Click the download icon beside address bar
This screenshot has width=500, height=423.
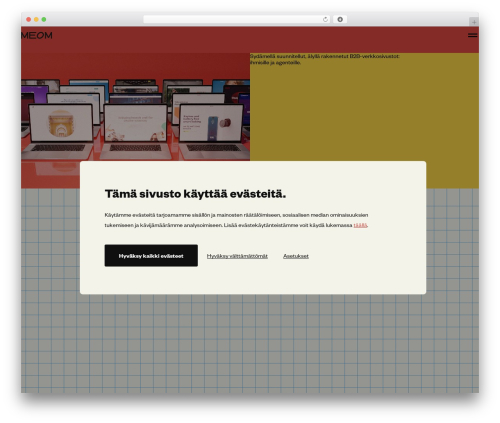point(340,20)
